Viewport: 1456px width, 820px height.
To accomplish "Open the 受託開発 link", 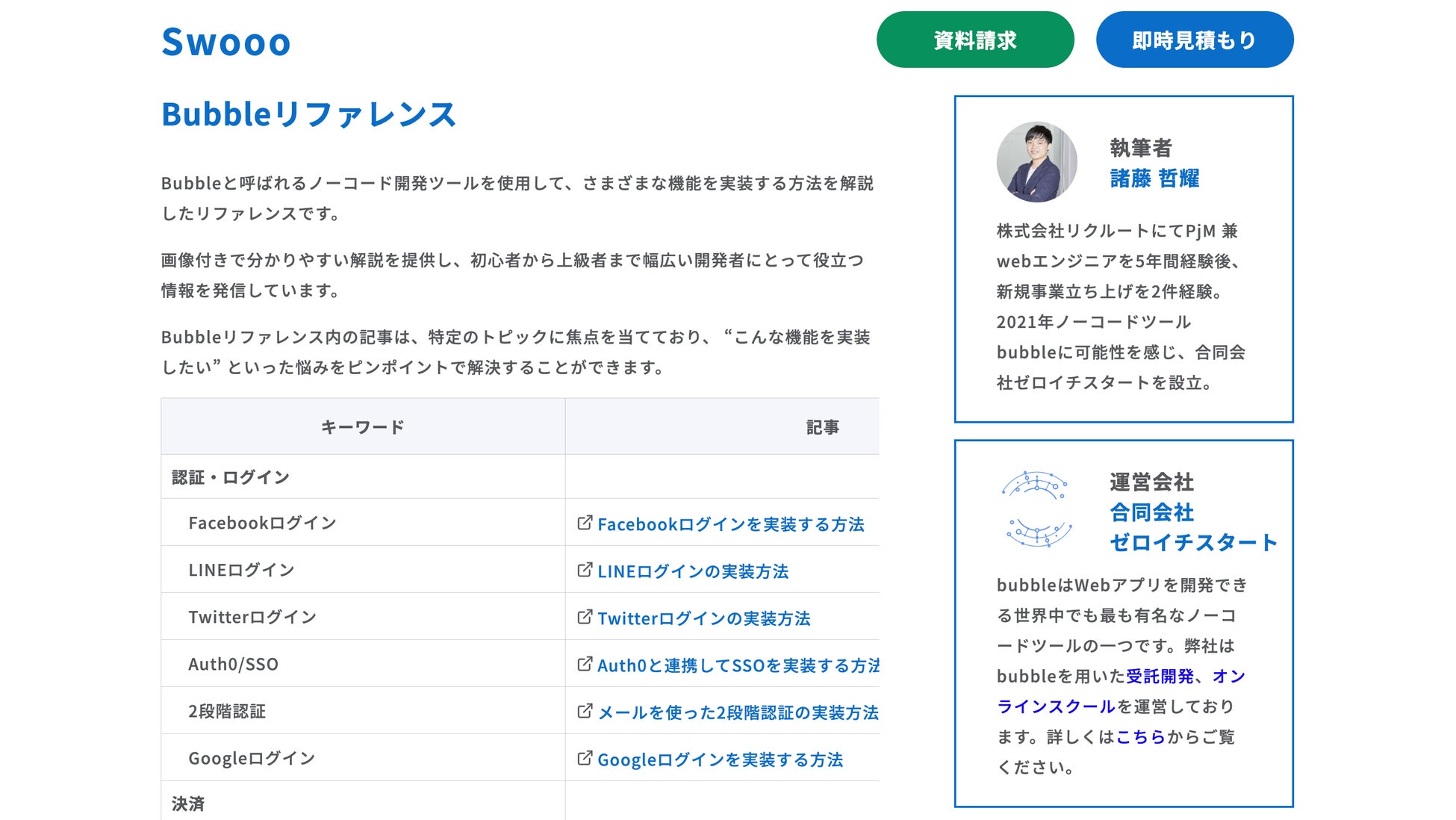I will point(1160,676).
